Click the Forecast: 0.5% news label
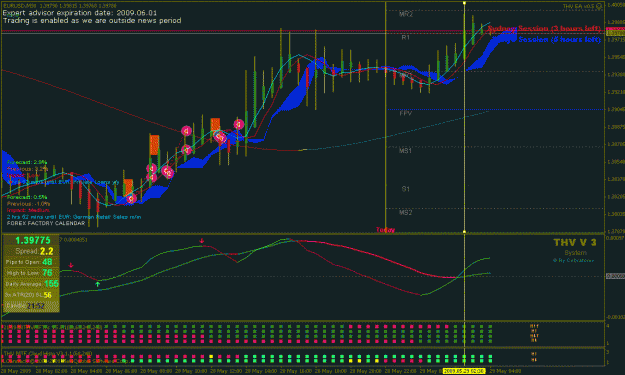Image resolution: width=625 pixels, height=375 pixels. point(27,197)
